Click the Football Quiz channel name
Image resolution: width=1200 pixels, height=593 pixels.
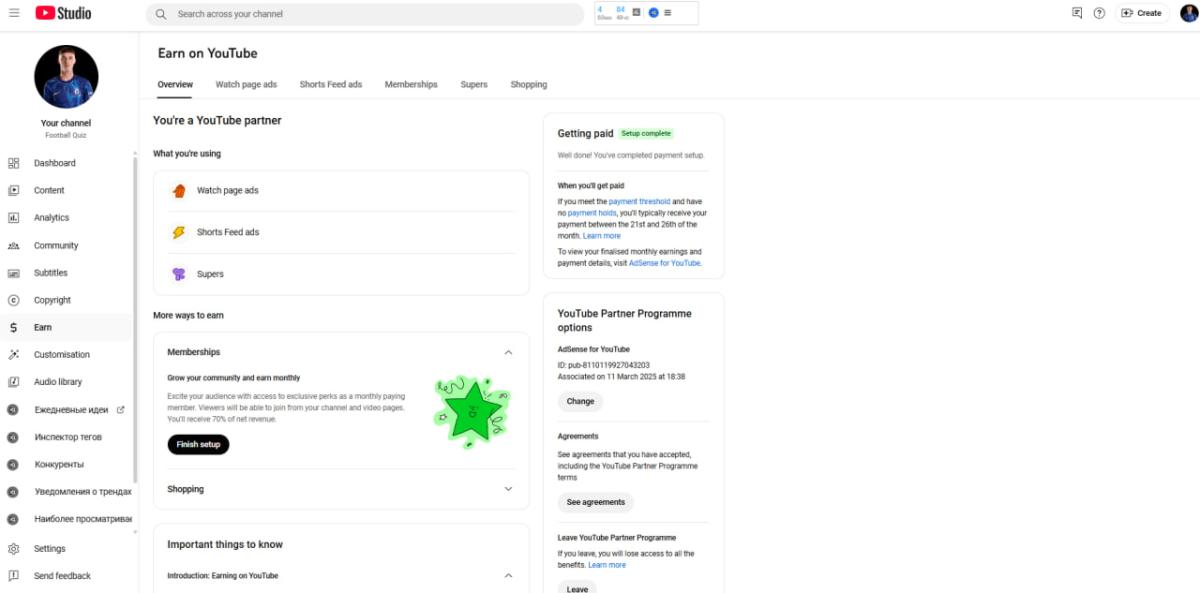66,135
